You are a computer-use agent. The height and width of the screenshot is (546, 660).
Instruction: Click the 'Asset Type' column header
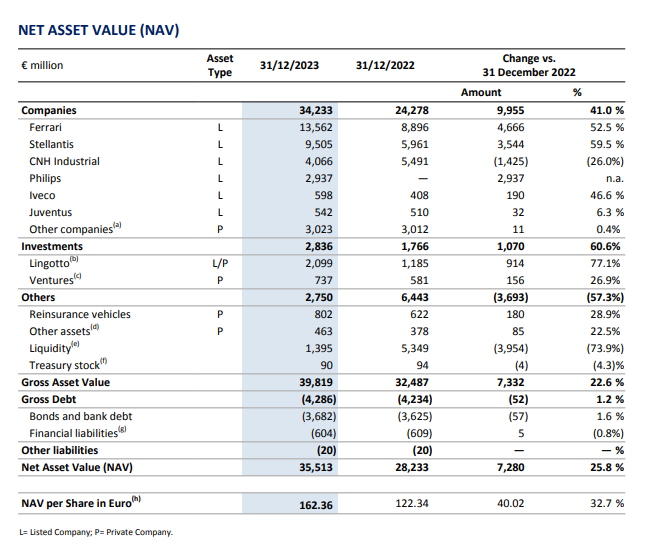[x=220, y=65]
